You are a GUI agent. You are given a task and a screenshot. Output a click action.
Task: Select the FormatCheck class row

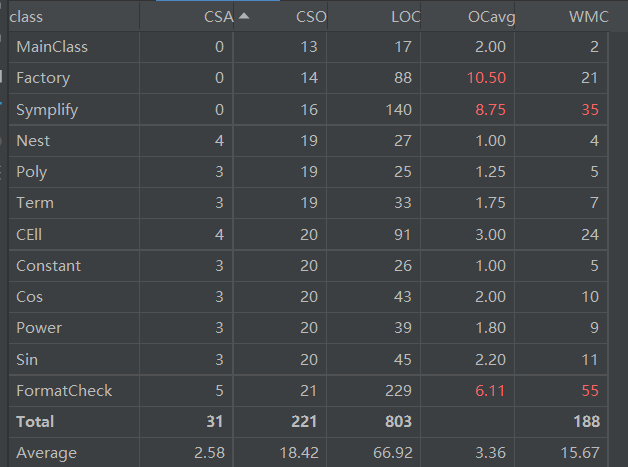[x=64, y=391]
